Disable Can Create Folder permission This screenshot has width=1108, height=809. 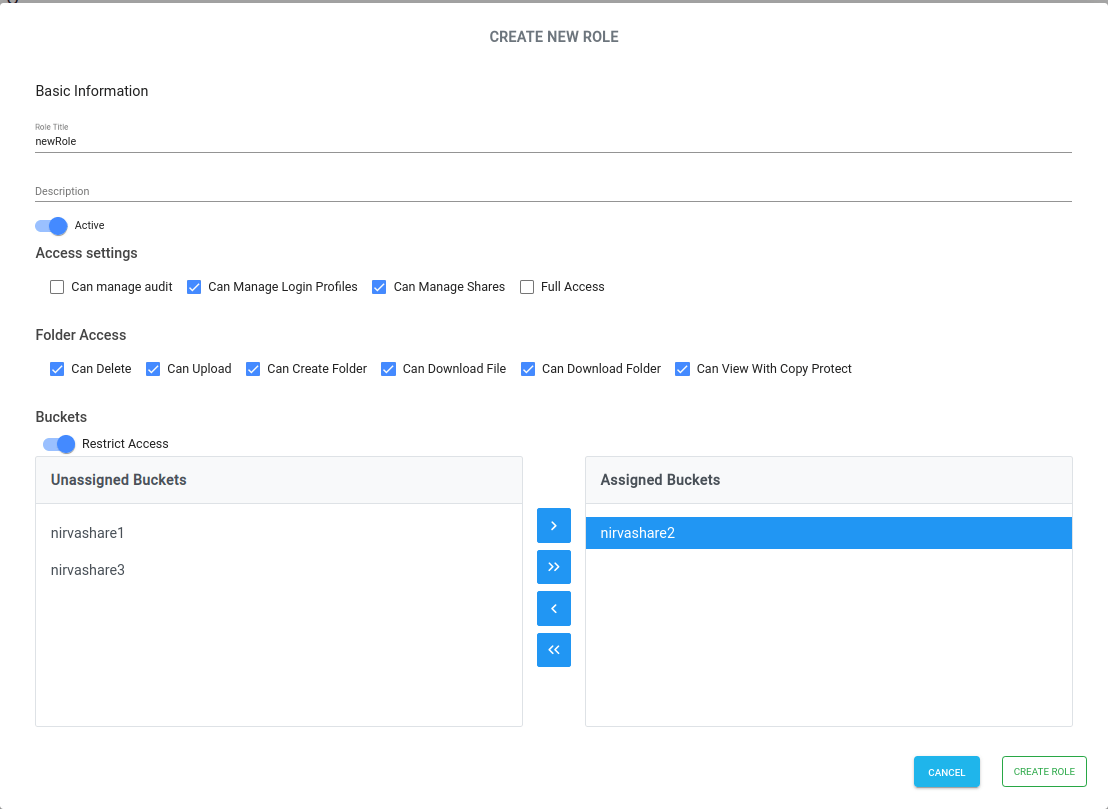click(253, 369)
